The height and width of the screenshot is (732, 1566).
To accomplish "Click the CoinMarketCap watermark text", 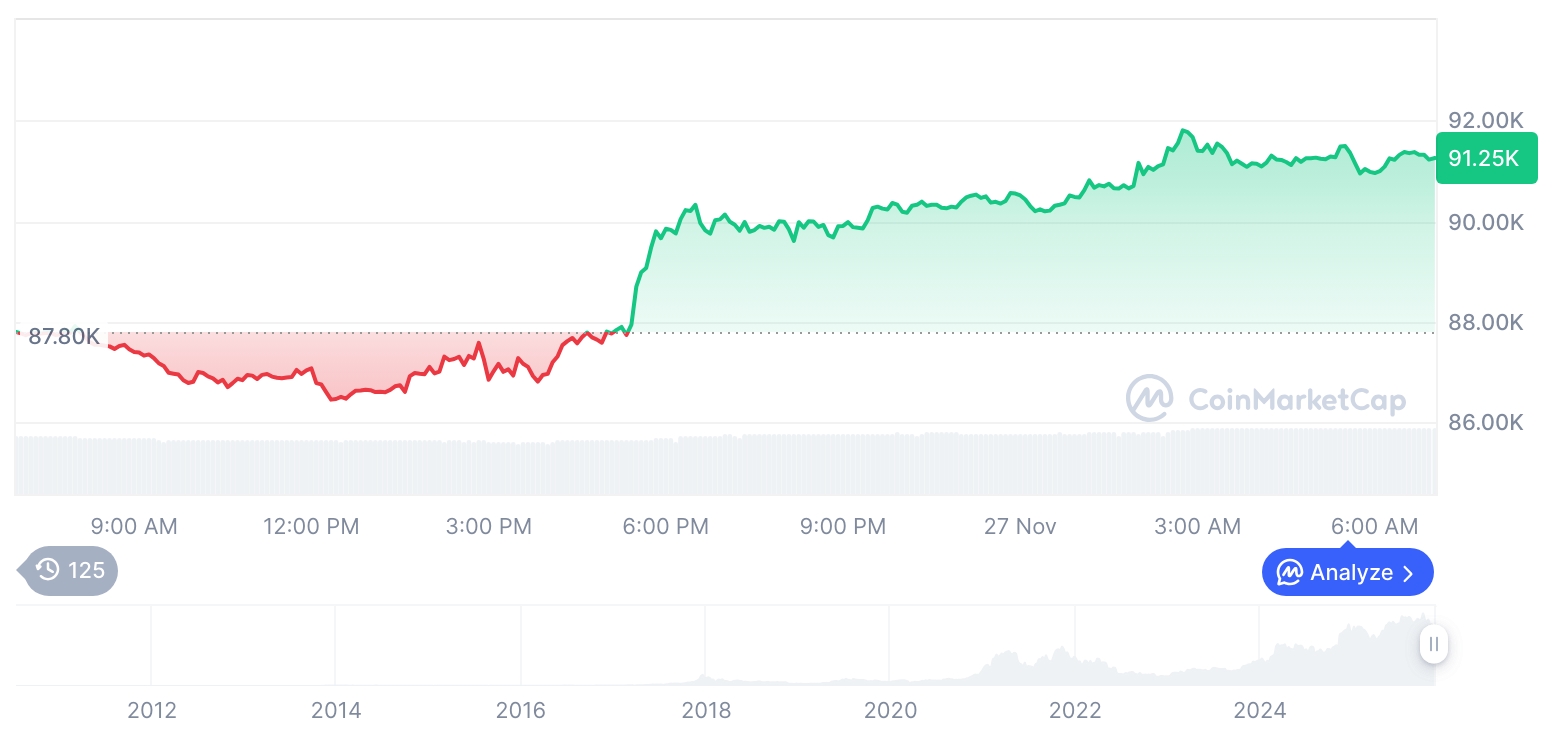I will tap(1297, 400).
